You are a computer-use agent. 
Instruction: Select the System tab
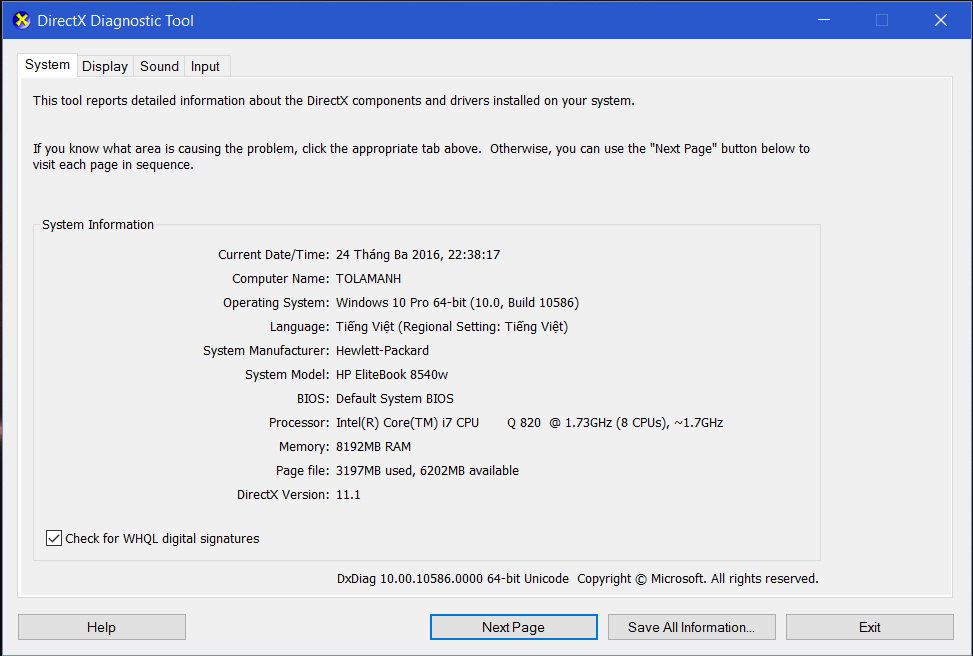[x=48, y=65]
